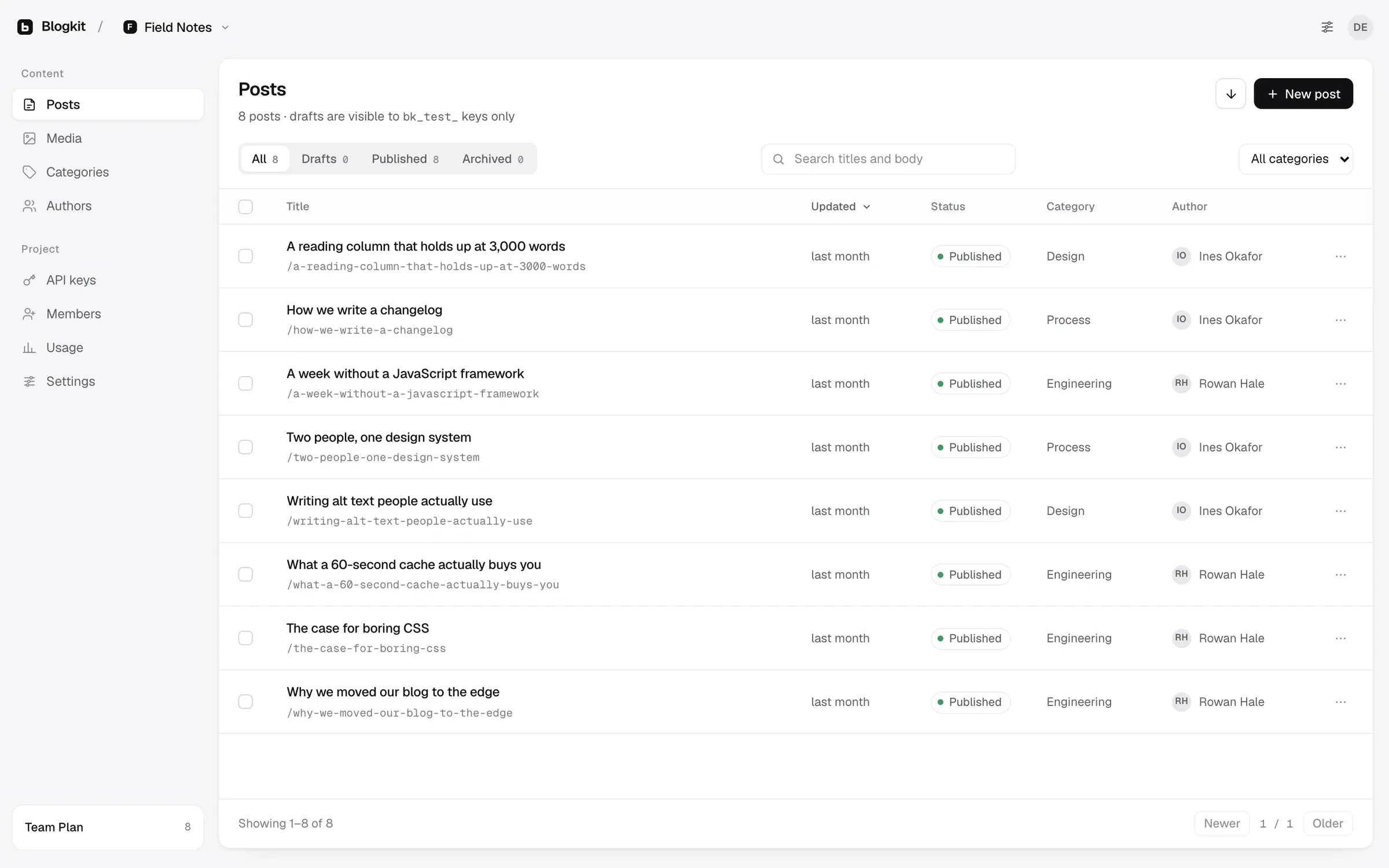Image resolution: width=1389 pixels, height=868 pixels.
Task: Check the Why we moved our blog row
Action: point(245,702)
